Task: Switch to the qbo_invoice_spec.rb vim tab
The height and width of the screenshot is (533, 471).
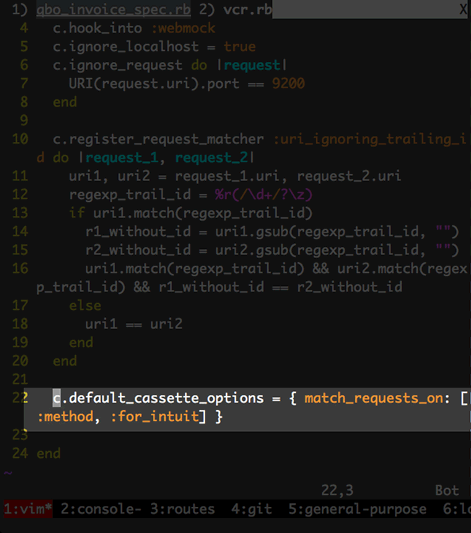Action: pos(113,10)
